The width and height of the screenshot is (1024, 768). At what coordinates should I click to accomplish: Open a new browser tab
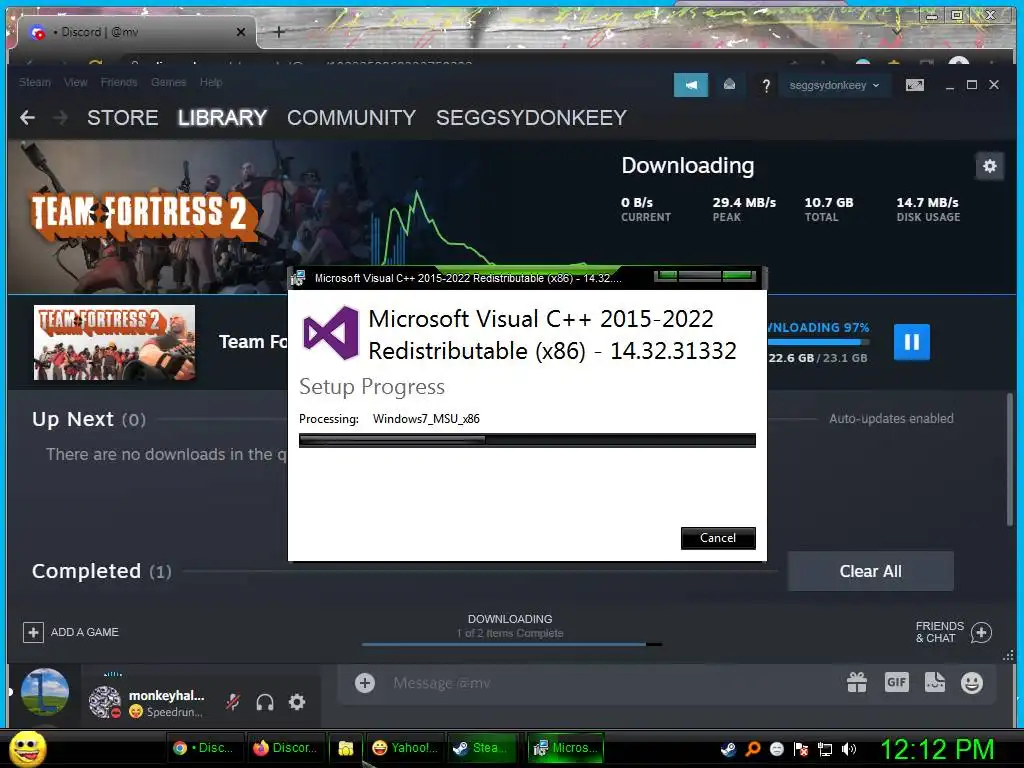coord(279,32)
